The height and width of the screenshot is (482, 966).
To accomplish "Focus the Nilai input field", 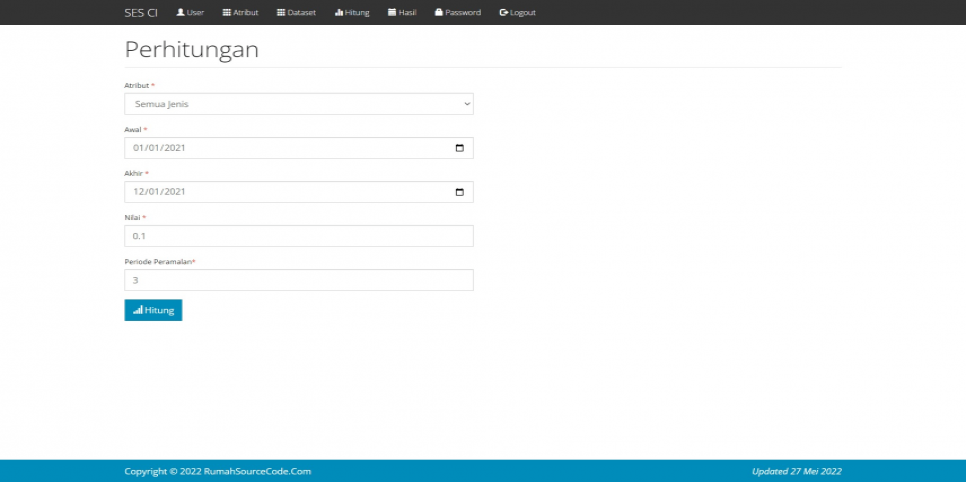I will tap(298, 236).
